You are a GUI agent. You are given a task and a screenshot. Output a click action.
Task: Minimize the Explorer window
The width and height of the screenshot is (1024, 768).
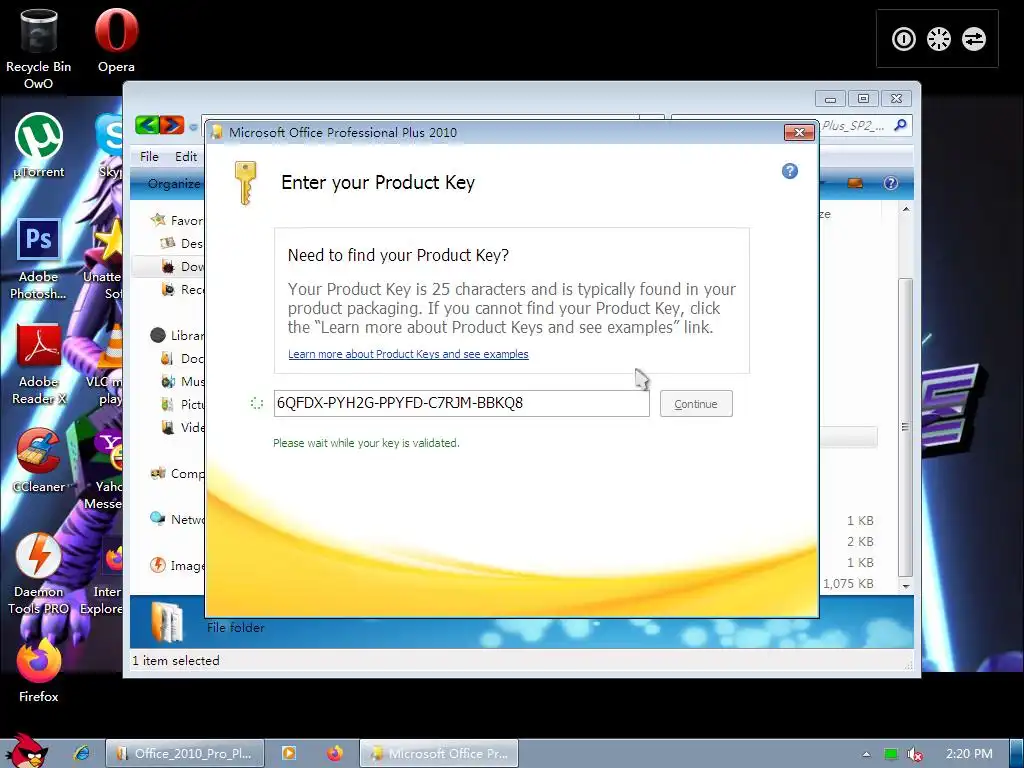830,99
